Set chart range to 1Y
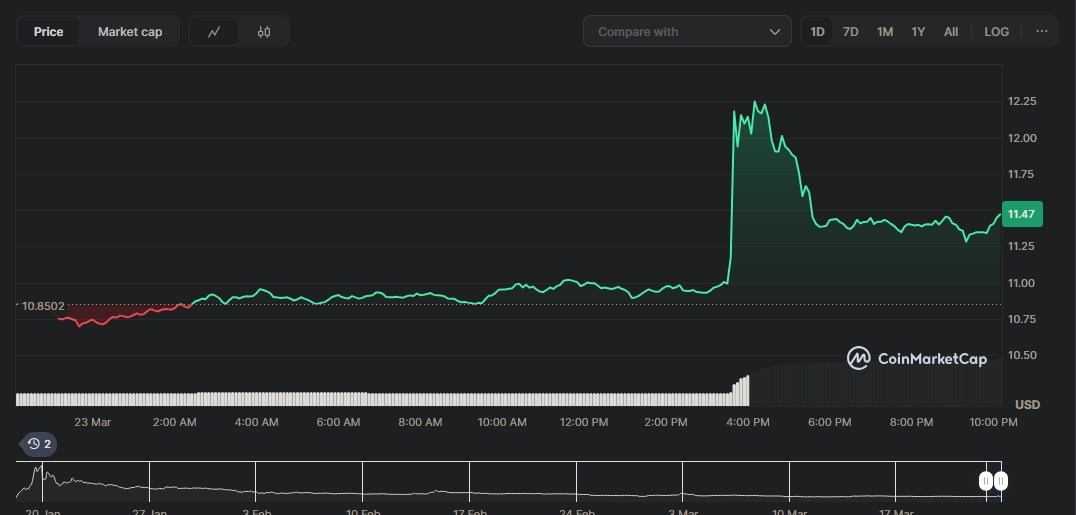Screen dimensions: 1076x515 pos(918,32)
